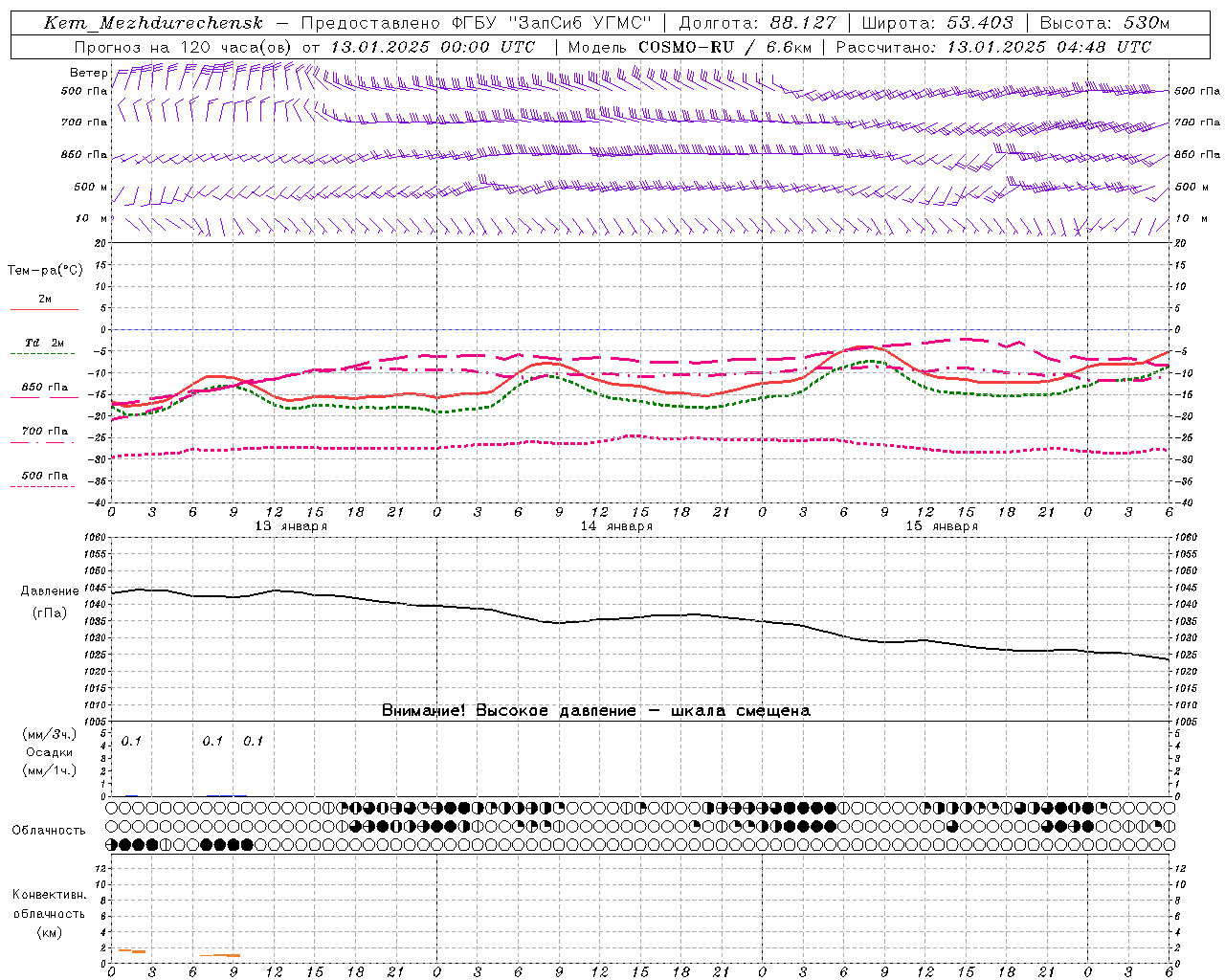This screenshot has width=1225, height=980.
Task: Click the left '500 м' wind level label
Action: pyautogui.click(x=91, y=187)
